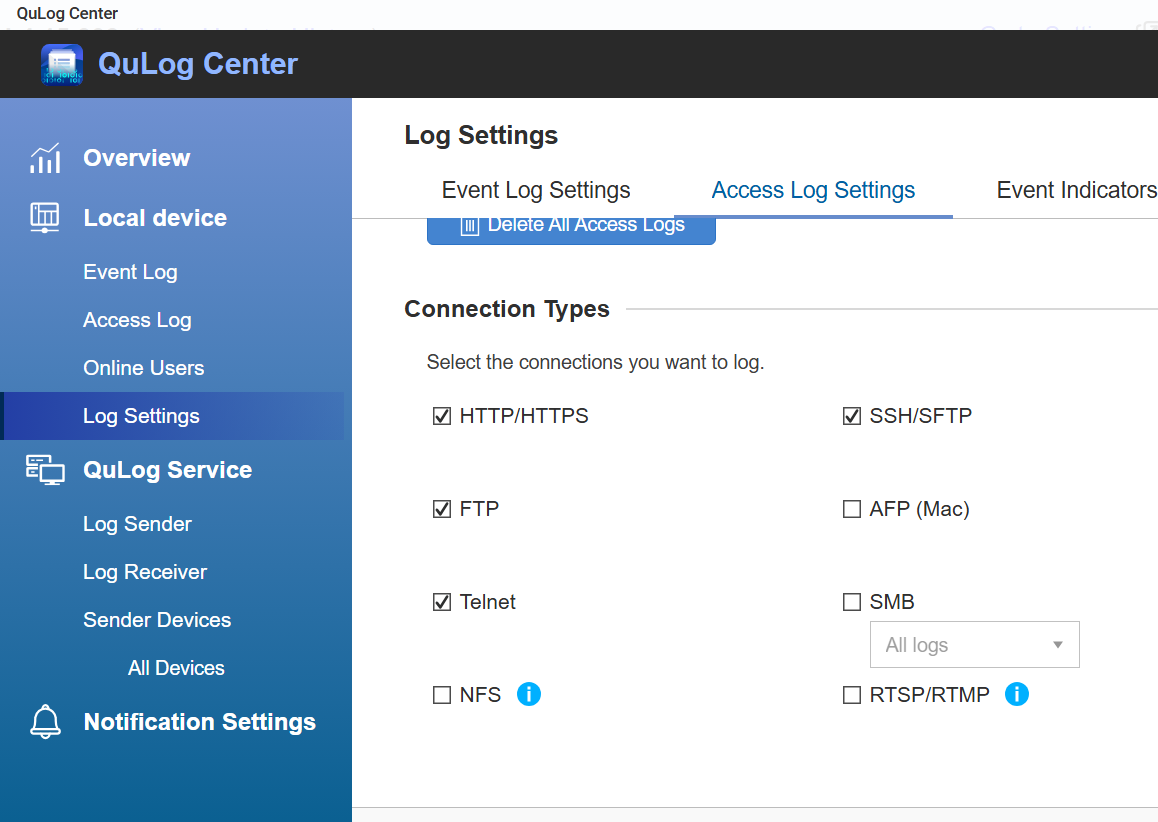1158x822 pixels.
Task: Select All Devices under Sender Devices
Action: pyautogui.click(x=176, y=668)
